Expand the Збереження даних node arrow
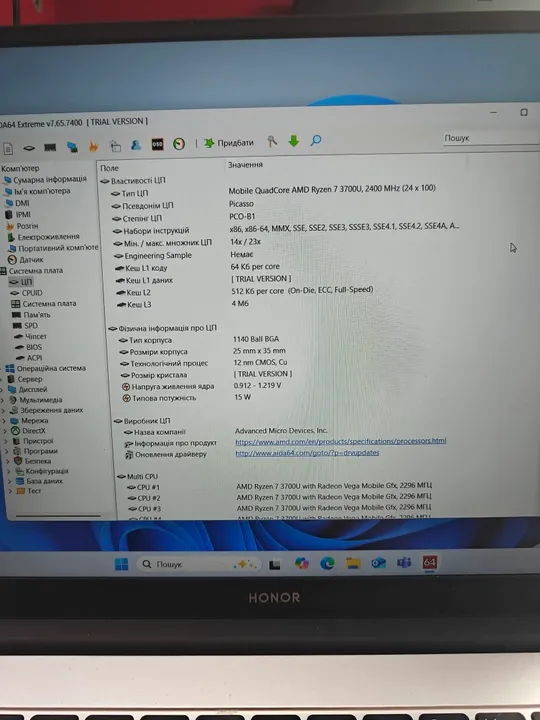The image size is (540, 720). click(4, 411)
